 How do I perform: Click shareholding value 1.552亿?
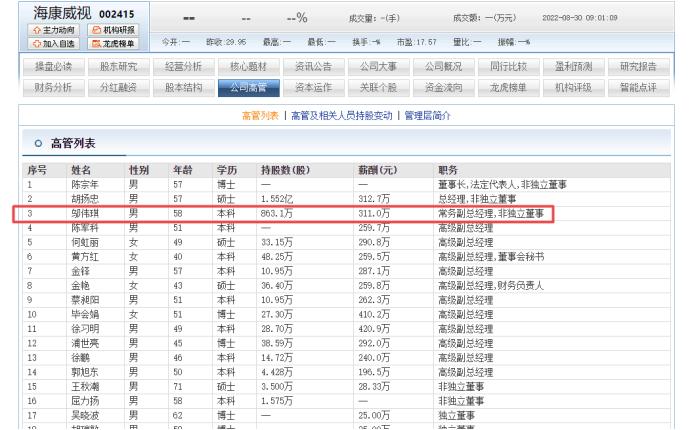pos(277,199)
